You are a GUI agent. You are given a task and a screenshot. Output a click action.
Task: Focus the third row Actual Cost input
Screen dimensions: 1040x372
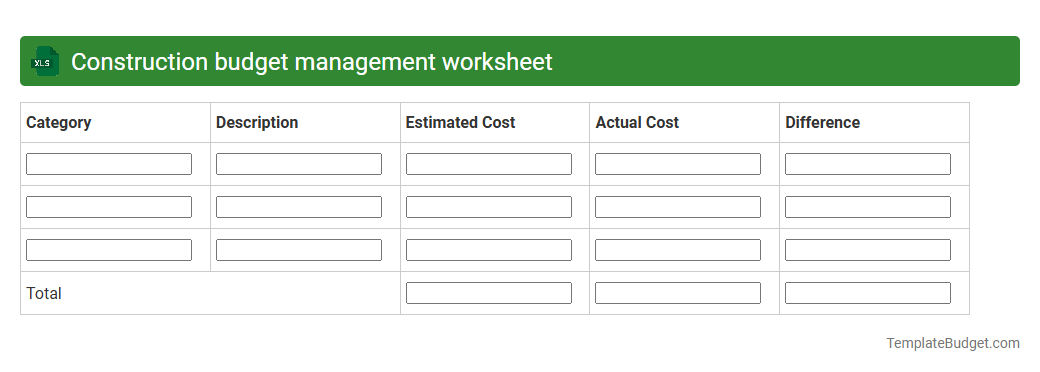[678, 250]
